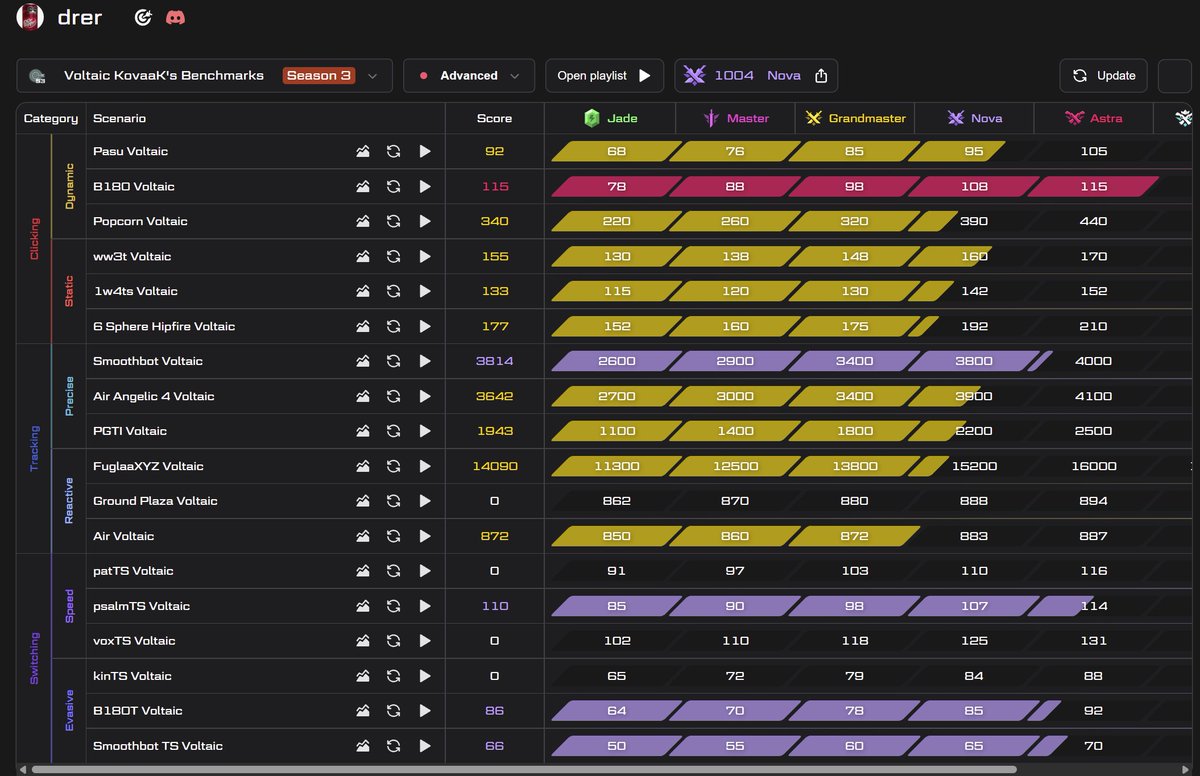Click Astra threshold 16000 for FuglaaXYZ

click(x=1093, y=466)
